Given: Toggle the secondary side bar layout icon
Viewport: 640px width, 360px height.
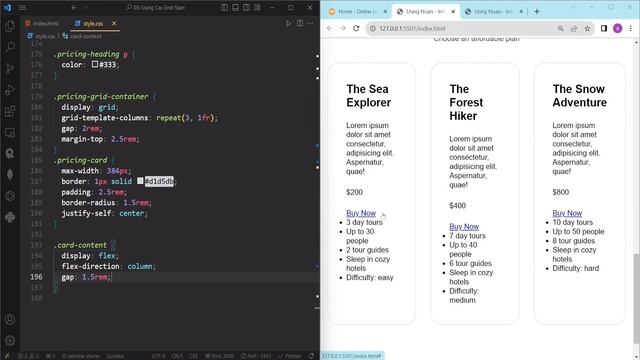Looking at the screenshot, I should click(x=247, y=7).
